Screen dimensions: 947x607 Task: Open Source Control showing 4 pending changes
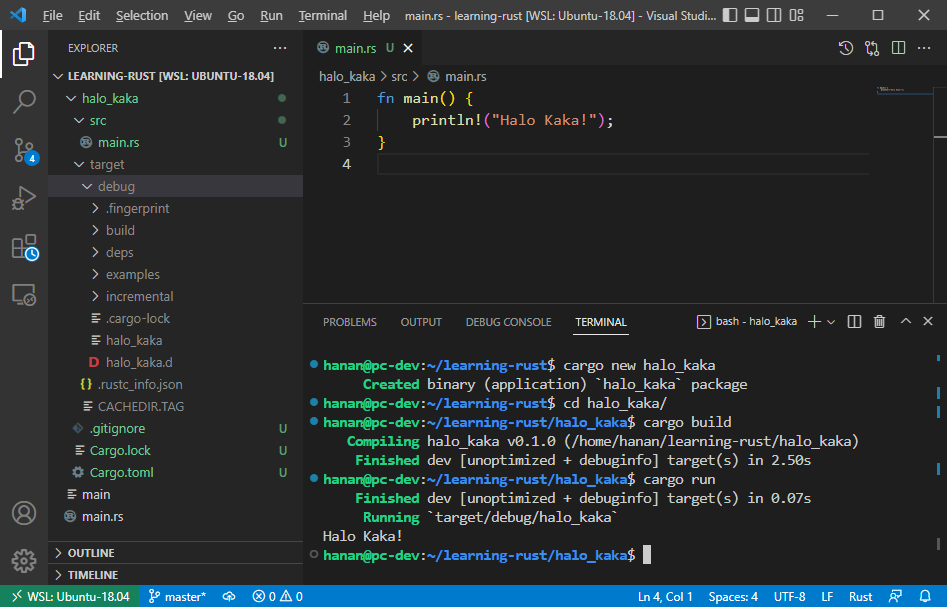[x=24, y=150]
